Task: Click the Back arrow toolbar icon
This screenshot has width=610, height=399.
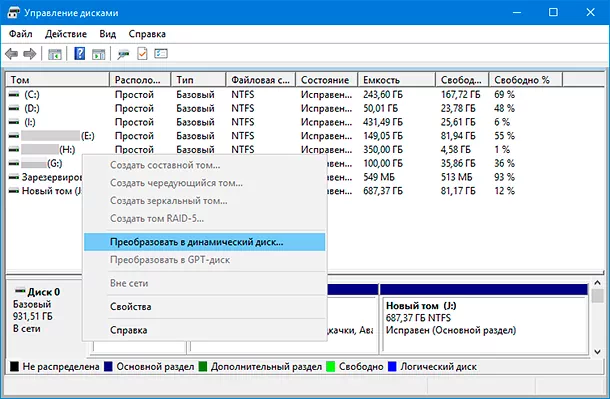Action: point(12,54)
